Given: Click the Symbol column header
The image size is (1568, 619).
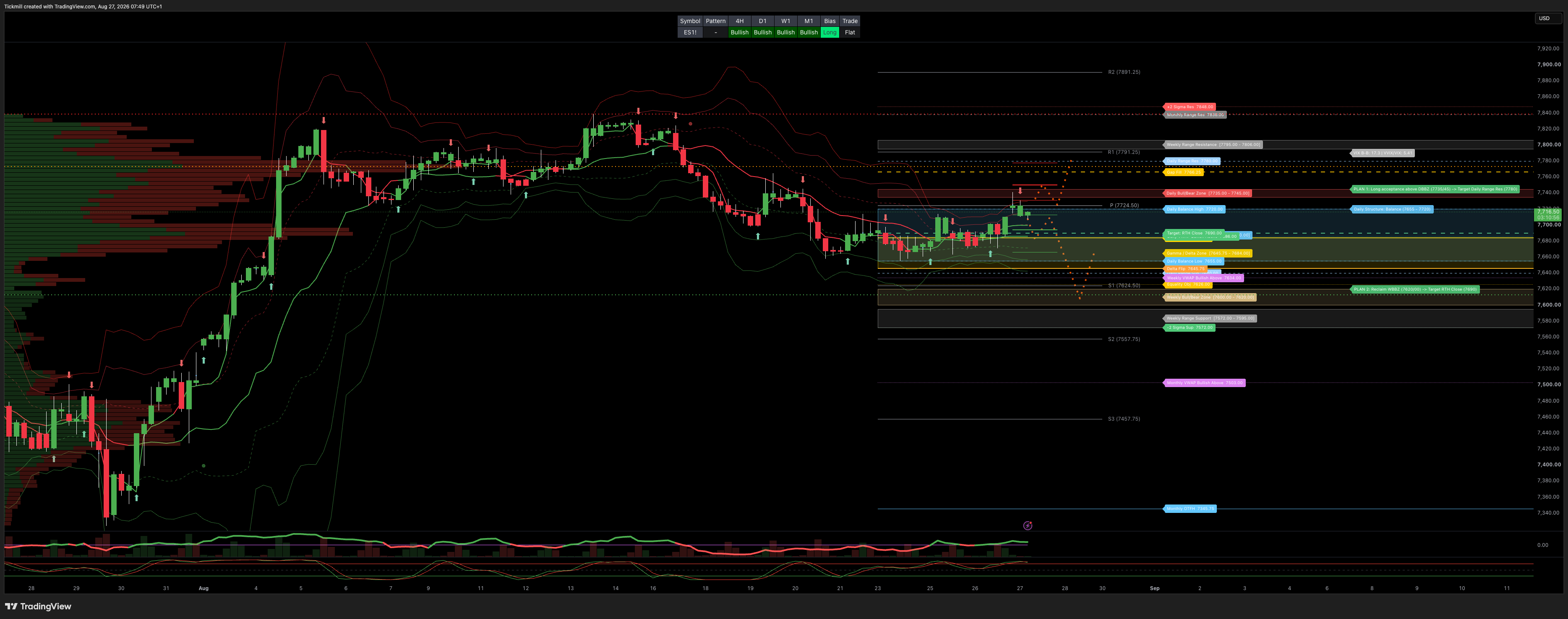Looking at the screenshot, I should pyautogui.click(x=690, y=21).
